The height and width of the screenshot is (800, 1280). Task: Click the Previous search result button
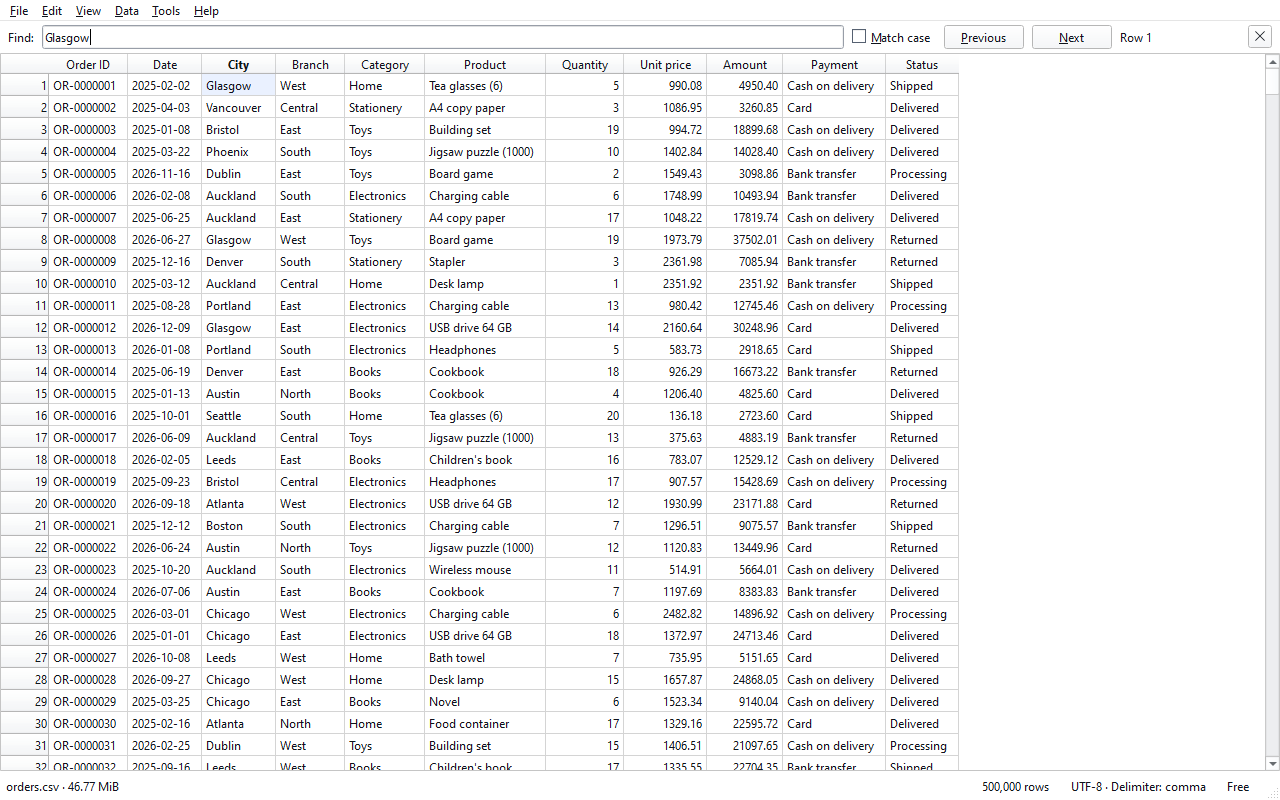[984, 37]
